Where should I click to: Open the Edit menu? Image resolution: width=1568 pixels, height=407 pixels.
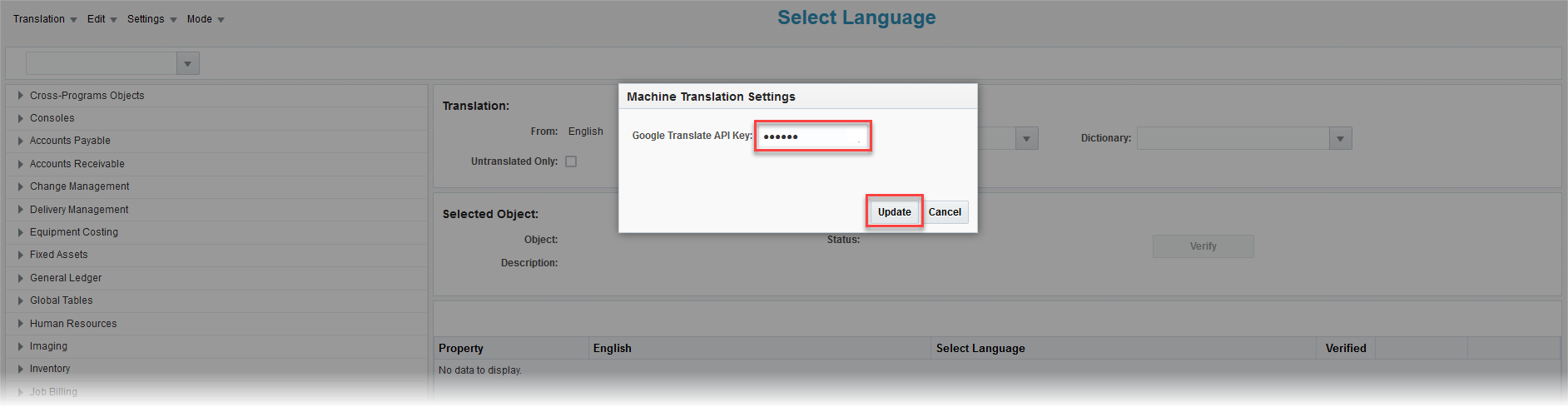click(102, 19)
